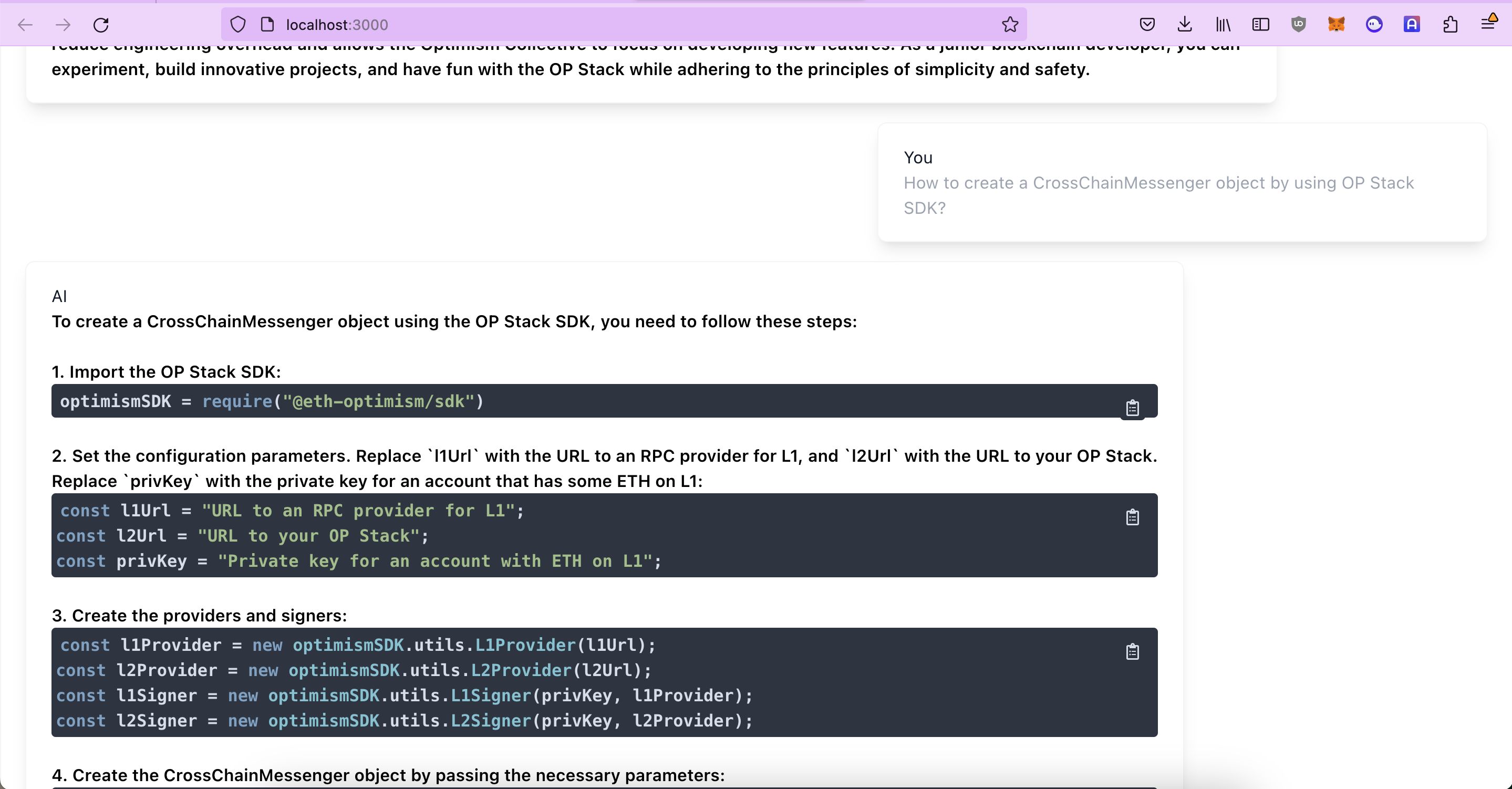
Task: Open the Firefox hamburger application menu
Action: pyautogui.click(x=1488, y=24)
